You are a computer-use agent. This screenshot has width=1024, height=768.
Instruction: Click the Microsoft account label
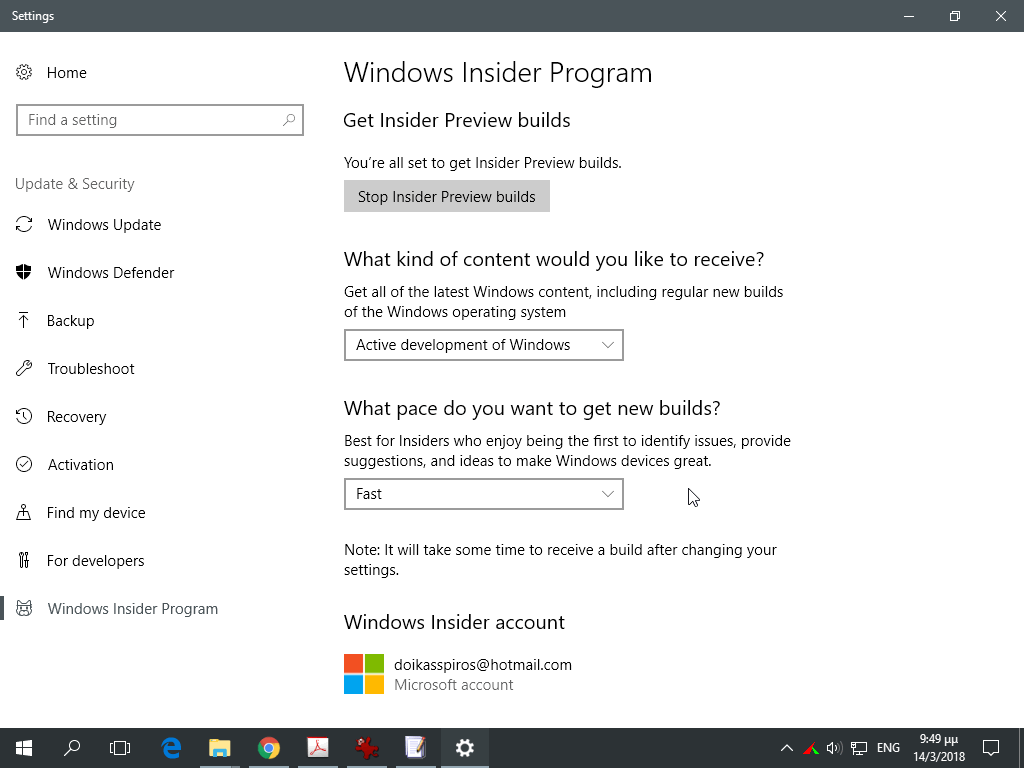[x=453, y=685]
